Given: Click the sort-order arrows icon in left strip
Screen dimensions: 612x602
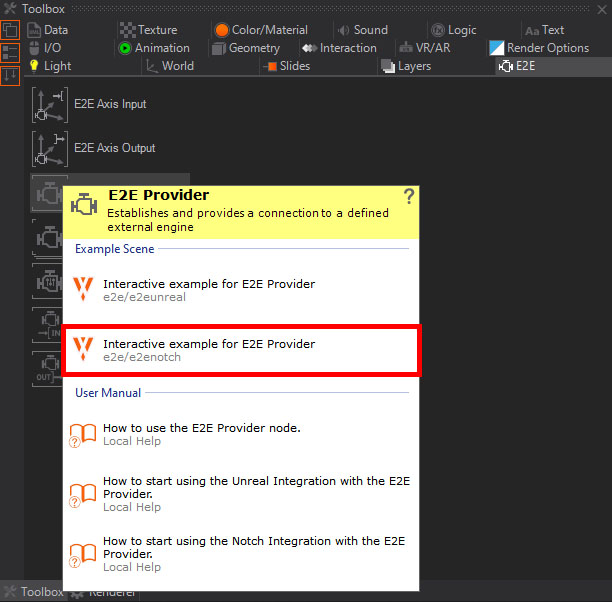Looking at the screenshot, I should pos(10,74).
